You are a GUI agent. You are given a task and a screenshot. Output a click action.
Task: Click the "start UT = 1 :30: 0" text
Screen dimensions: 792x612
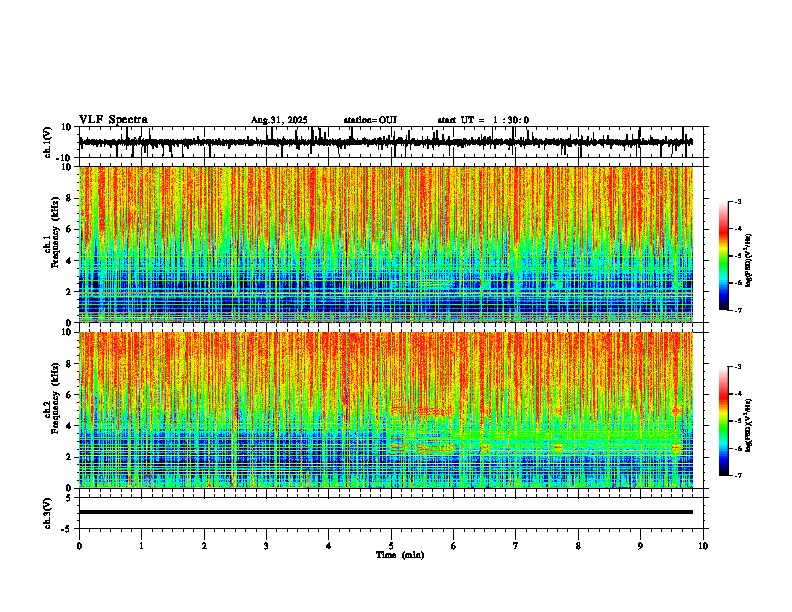click(x=483, y=120)
